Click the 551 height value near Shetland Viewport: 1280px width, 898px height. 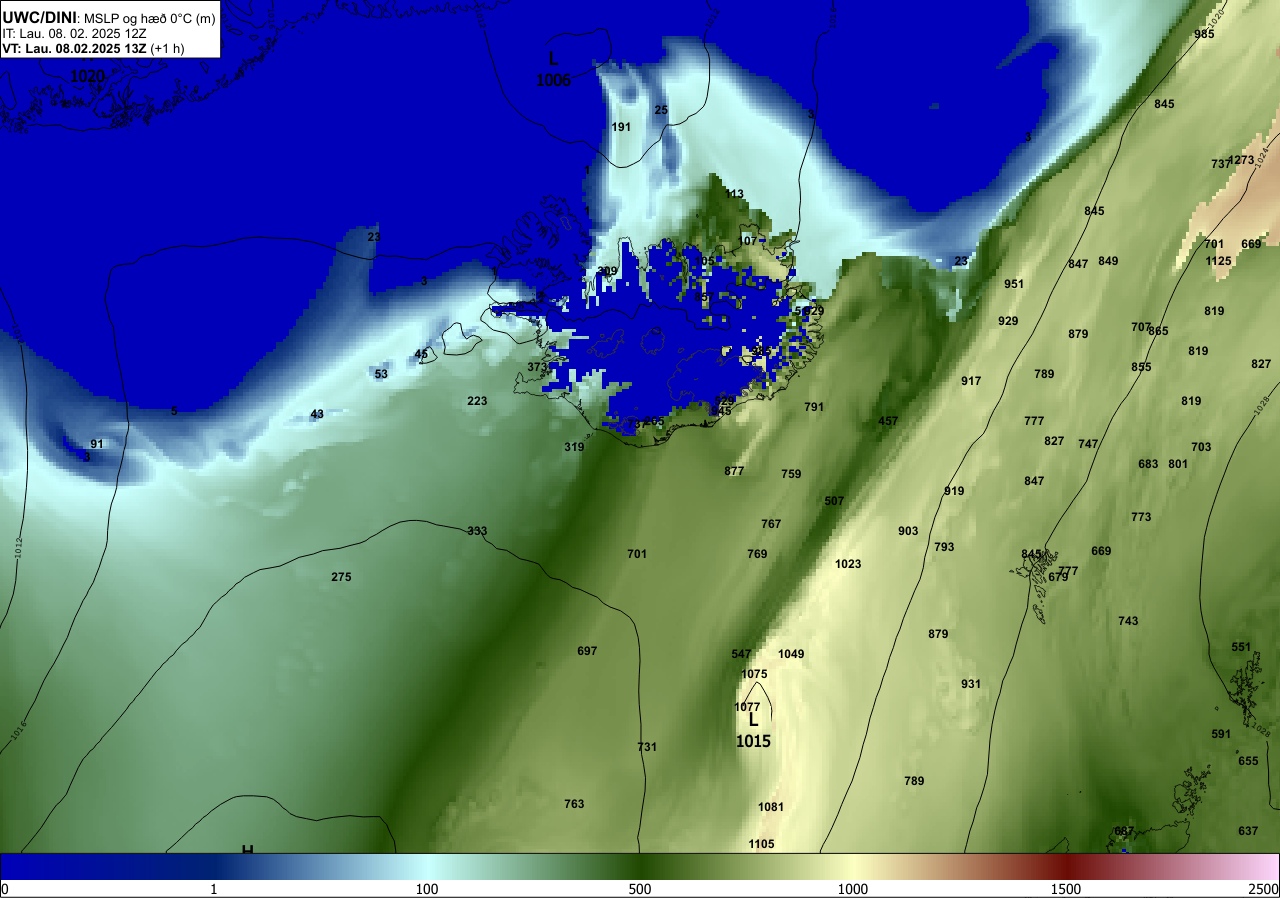(x=1241, y=647)
